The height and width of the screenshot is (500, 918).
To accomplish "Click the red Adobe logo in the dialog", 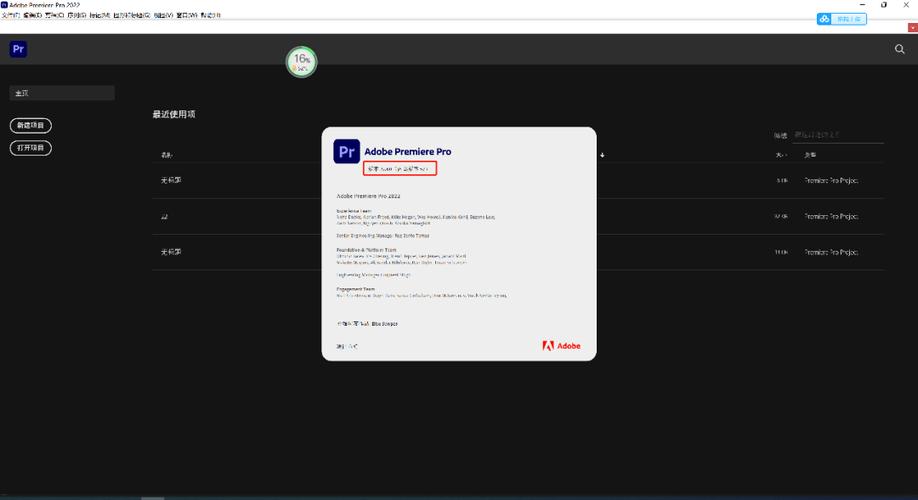I will point(561,346).
